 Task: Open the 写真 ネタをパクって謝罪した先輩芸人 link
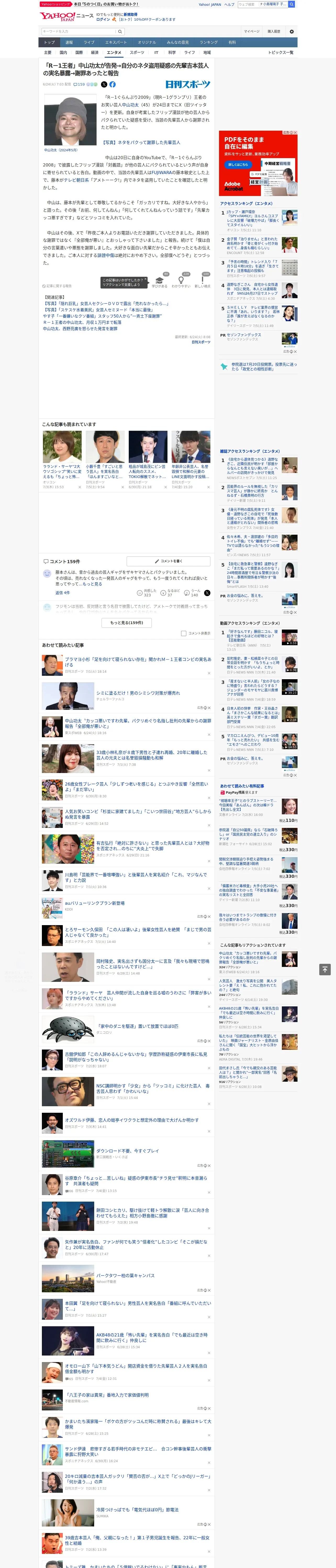tap(141, 142)
